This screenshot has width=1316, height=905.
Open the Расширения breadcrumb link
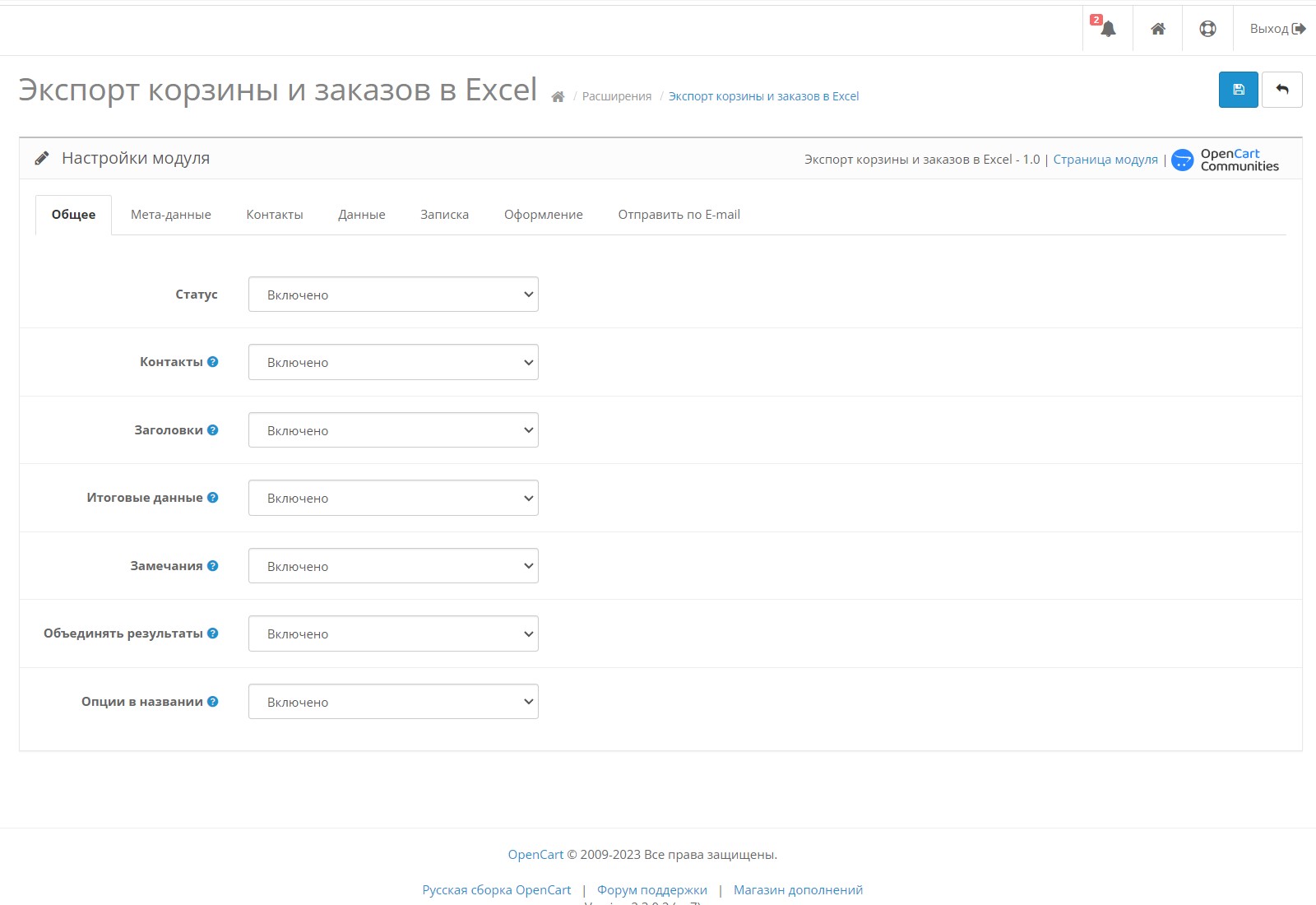tap(617, 96)
